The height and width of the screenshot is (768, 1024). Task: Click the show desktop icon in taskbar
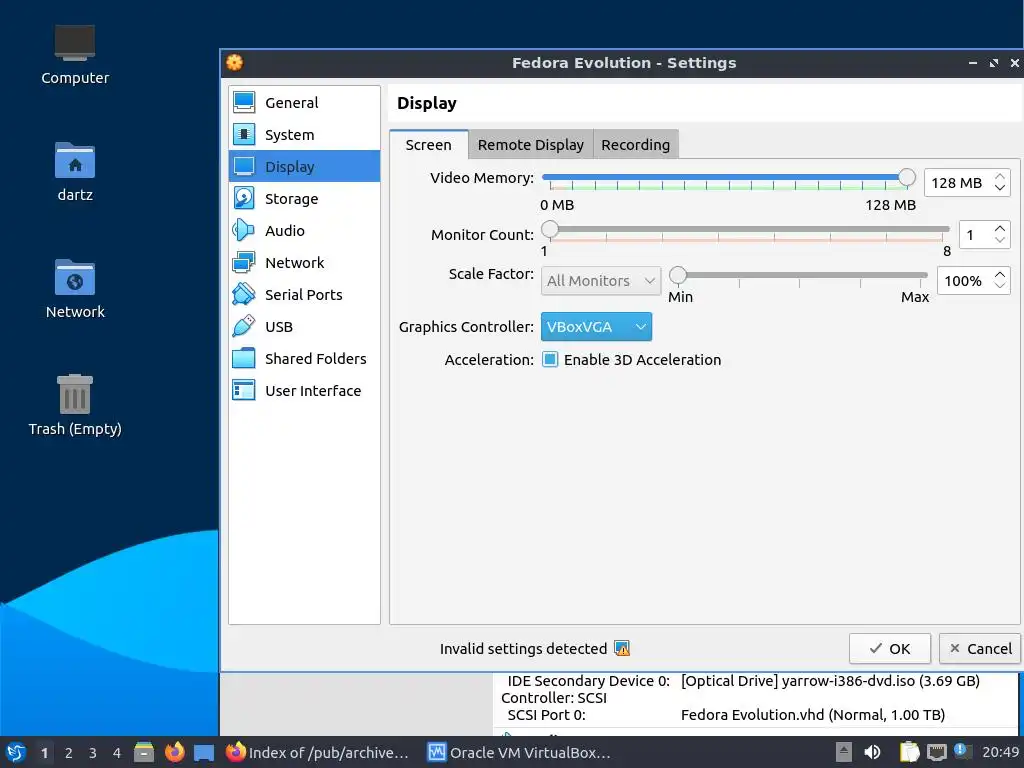point(204,753)
